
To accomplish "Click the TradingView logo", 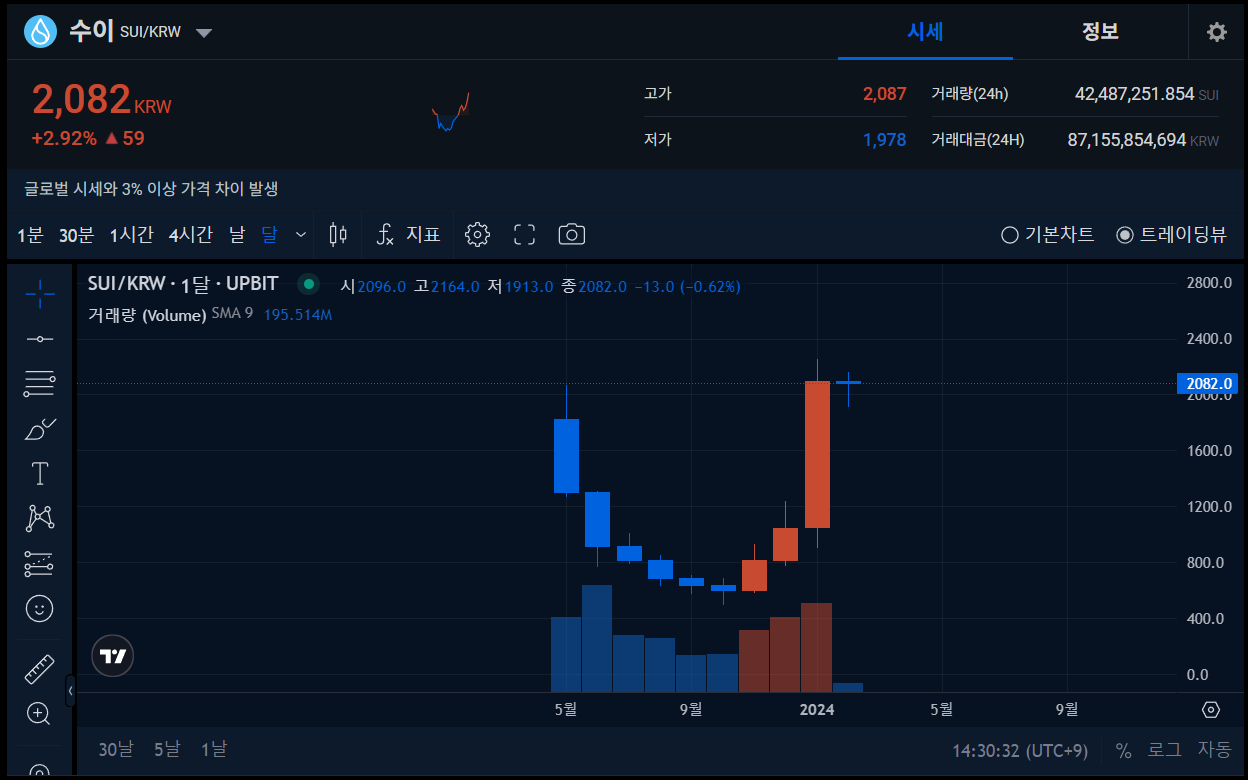I will (x=113, y=656).
